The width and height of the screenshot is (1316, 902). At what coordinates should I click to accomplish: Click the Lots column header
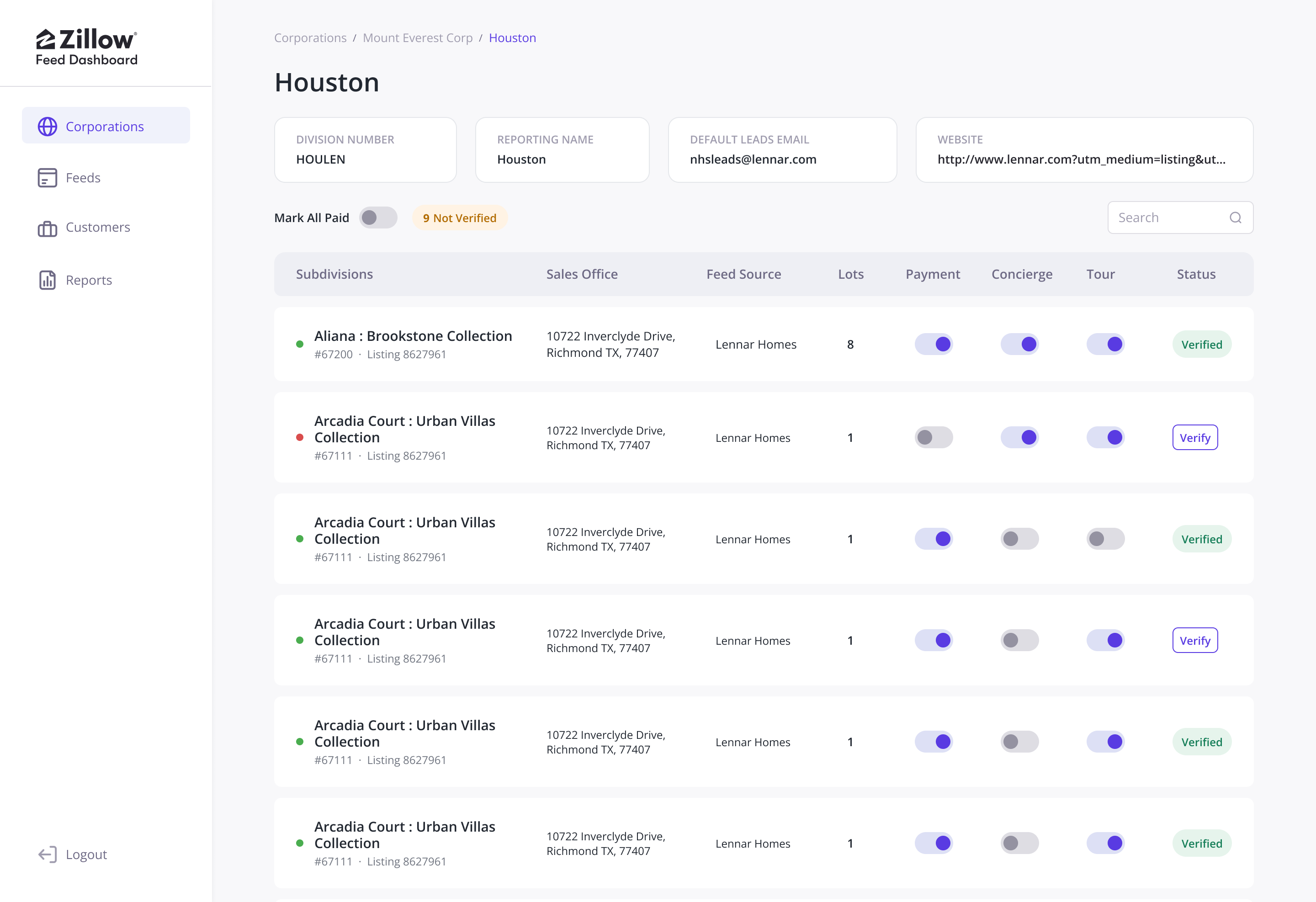(850, 275)
